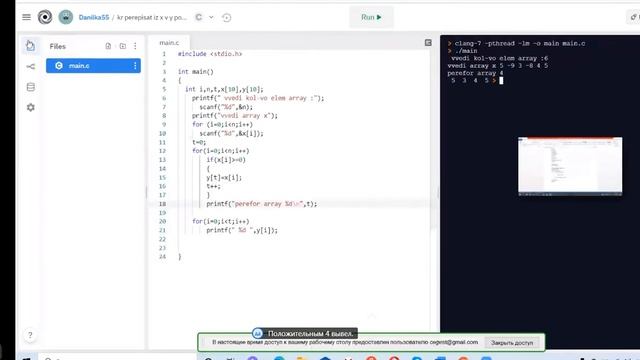Select the Files sidebar icon
The height and width of the screenshot is (360, 640).
31,46
